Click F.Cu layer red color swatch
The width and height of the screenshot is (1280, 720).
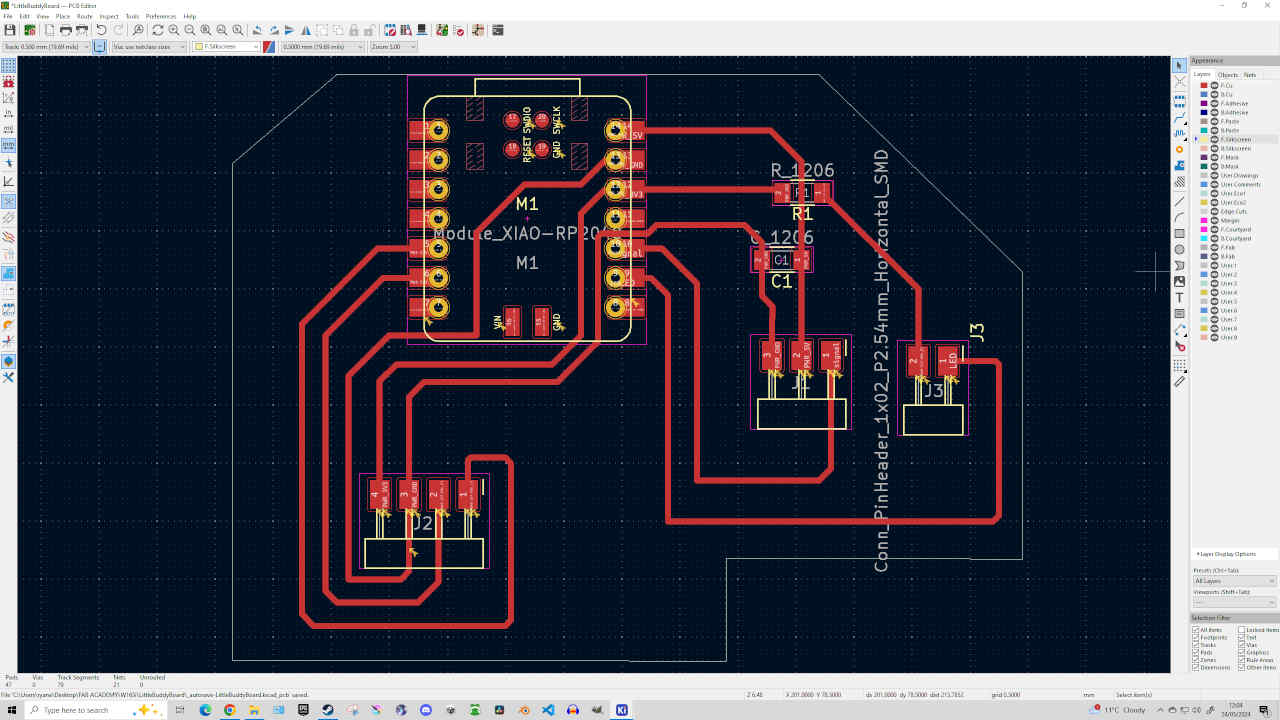(1204, 85)
